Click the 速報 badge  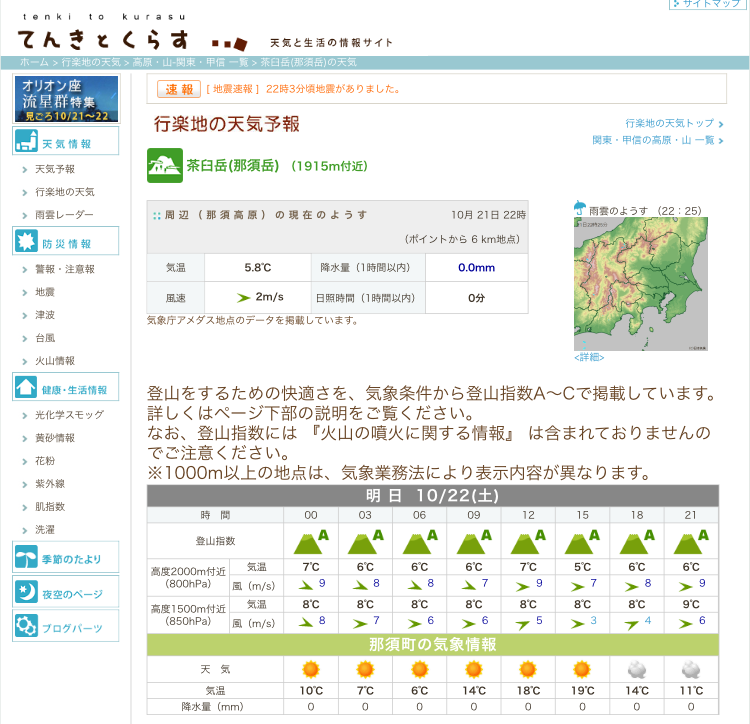[x=179, y=89]
